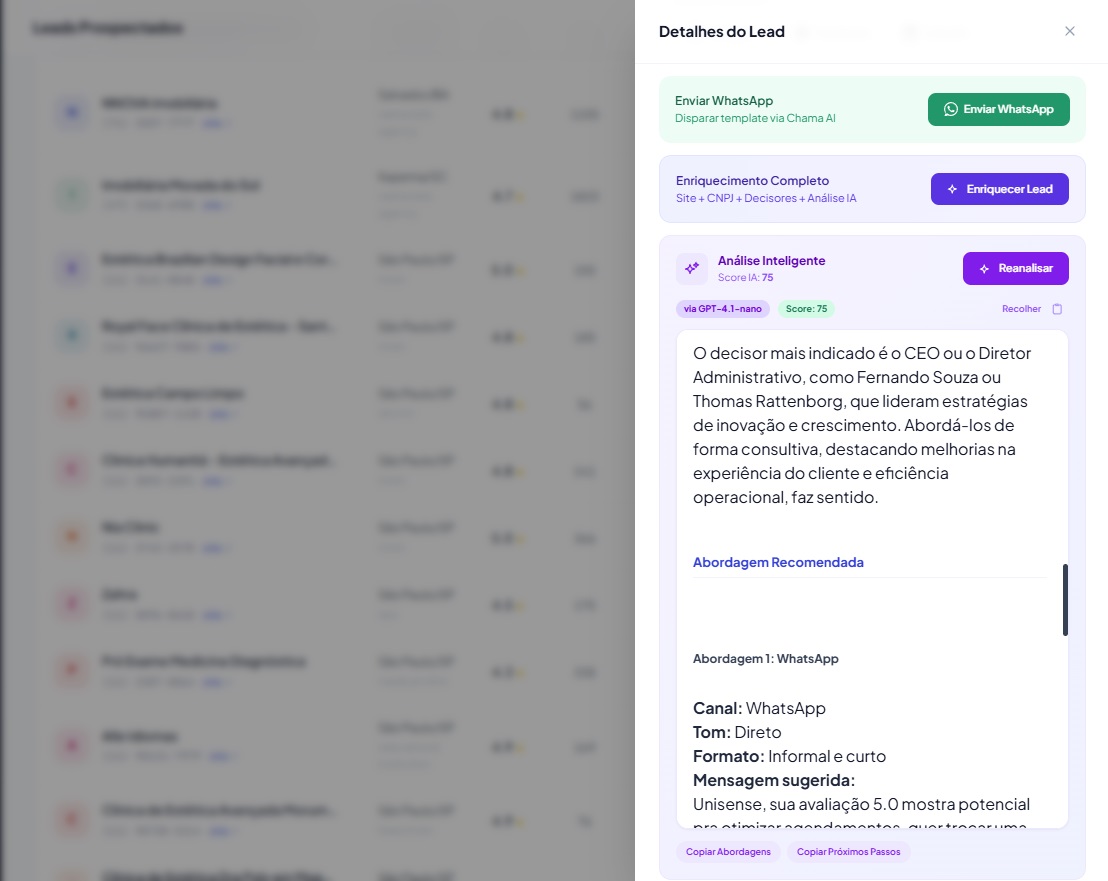Click the WhatsApp logo on the send button
Viewport: 1108px width, 881px height.
pyautogui.click(x=951, y=109)
